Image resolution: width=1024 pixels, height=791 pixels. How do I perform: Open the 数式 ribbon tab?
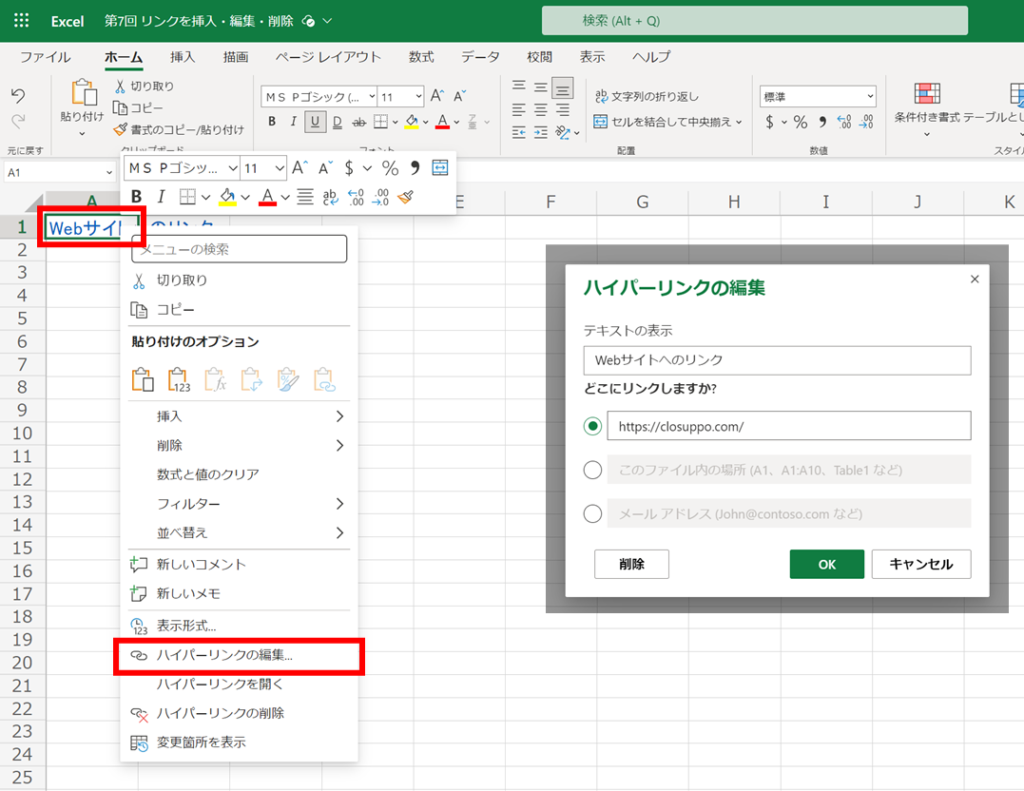(x=421, y=57)
